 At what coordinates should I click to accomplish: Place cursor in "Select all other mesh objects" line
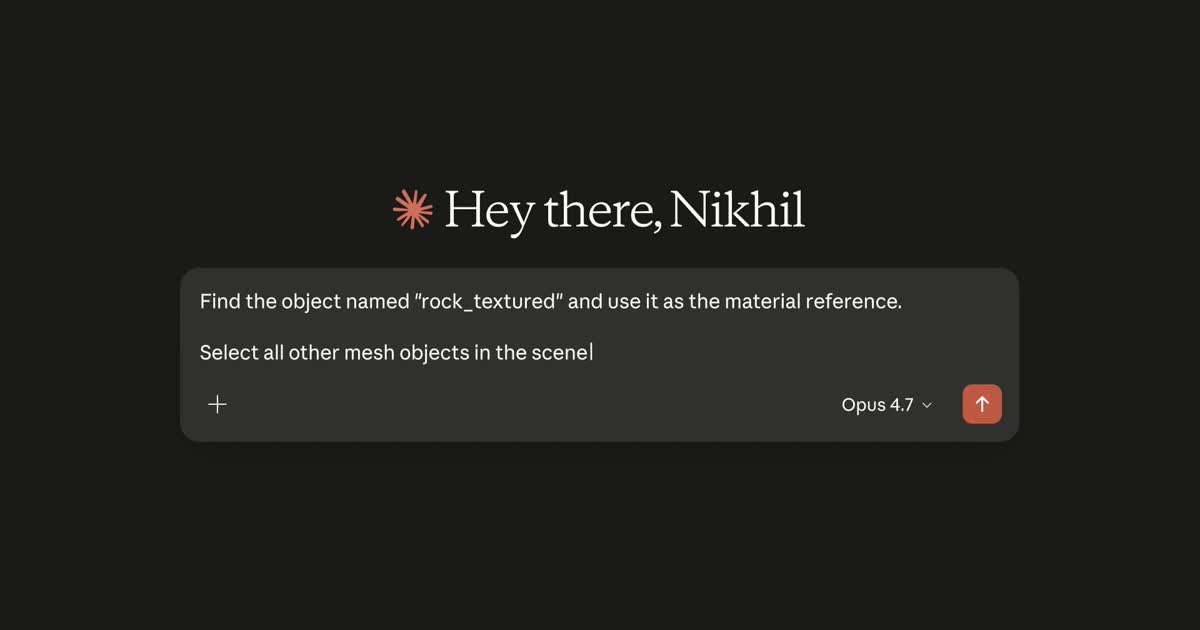396,352
